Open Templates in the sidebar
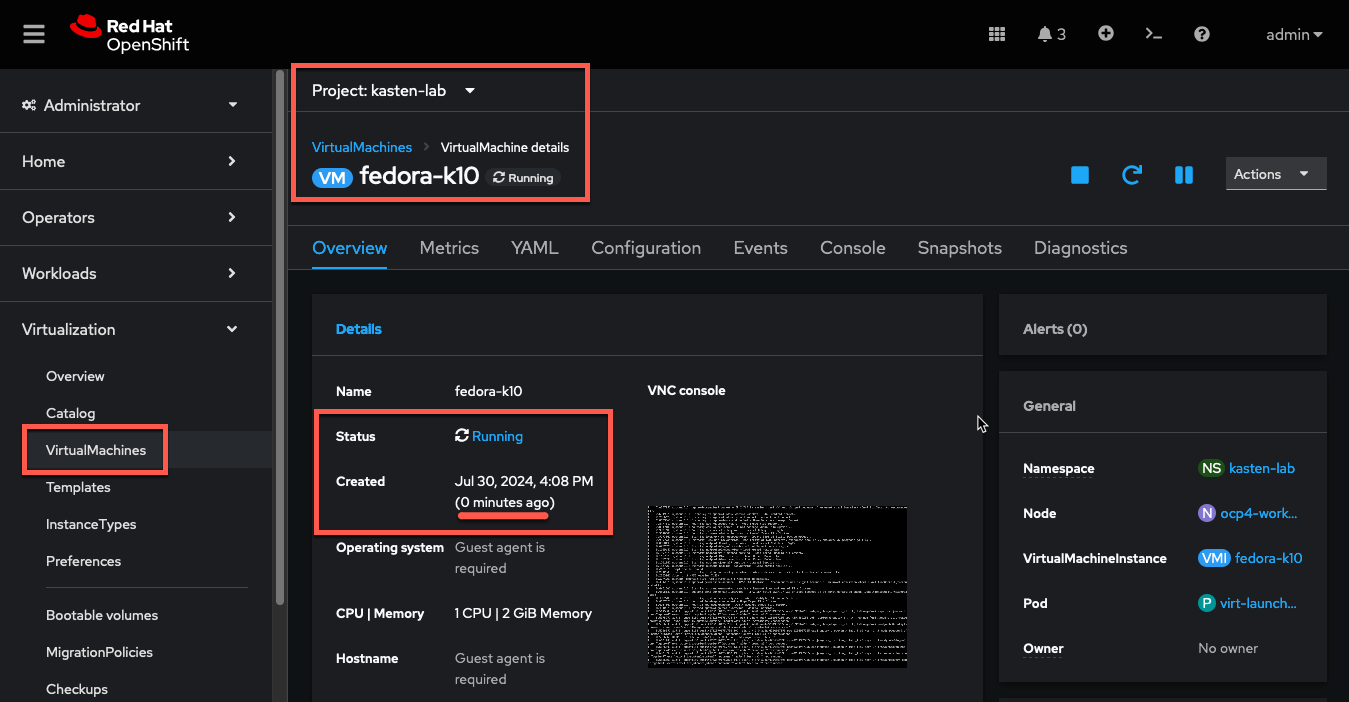 click(78, 487)
